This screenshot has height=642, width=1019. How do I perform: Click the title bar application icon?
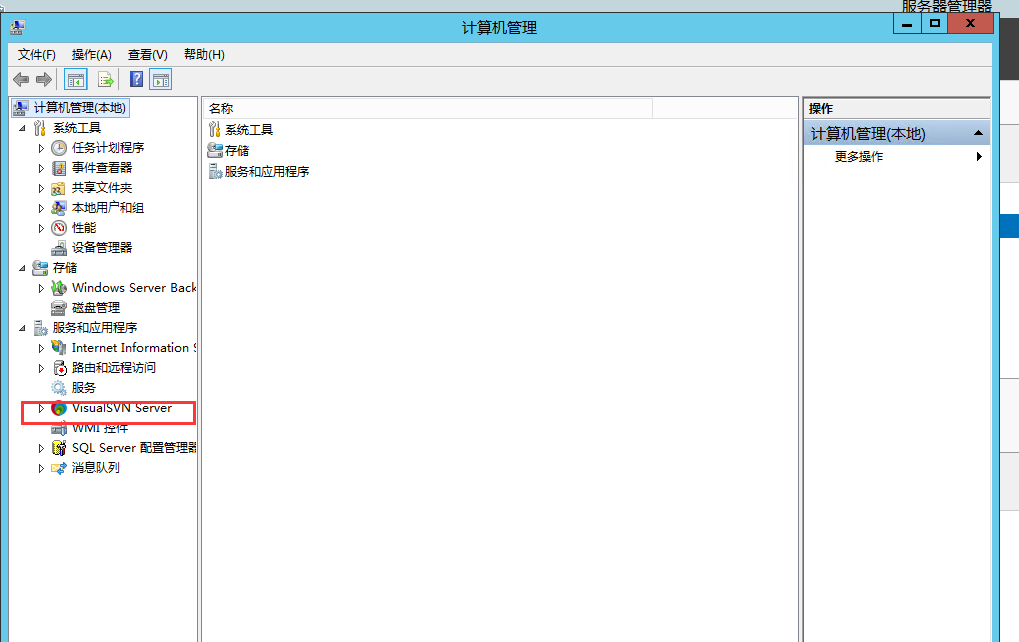18,27
